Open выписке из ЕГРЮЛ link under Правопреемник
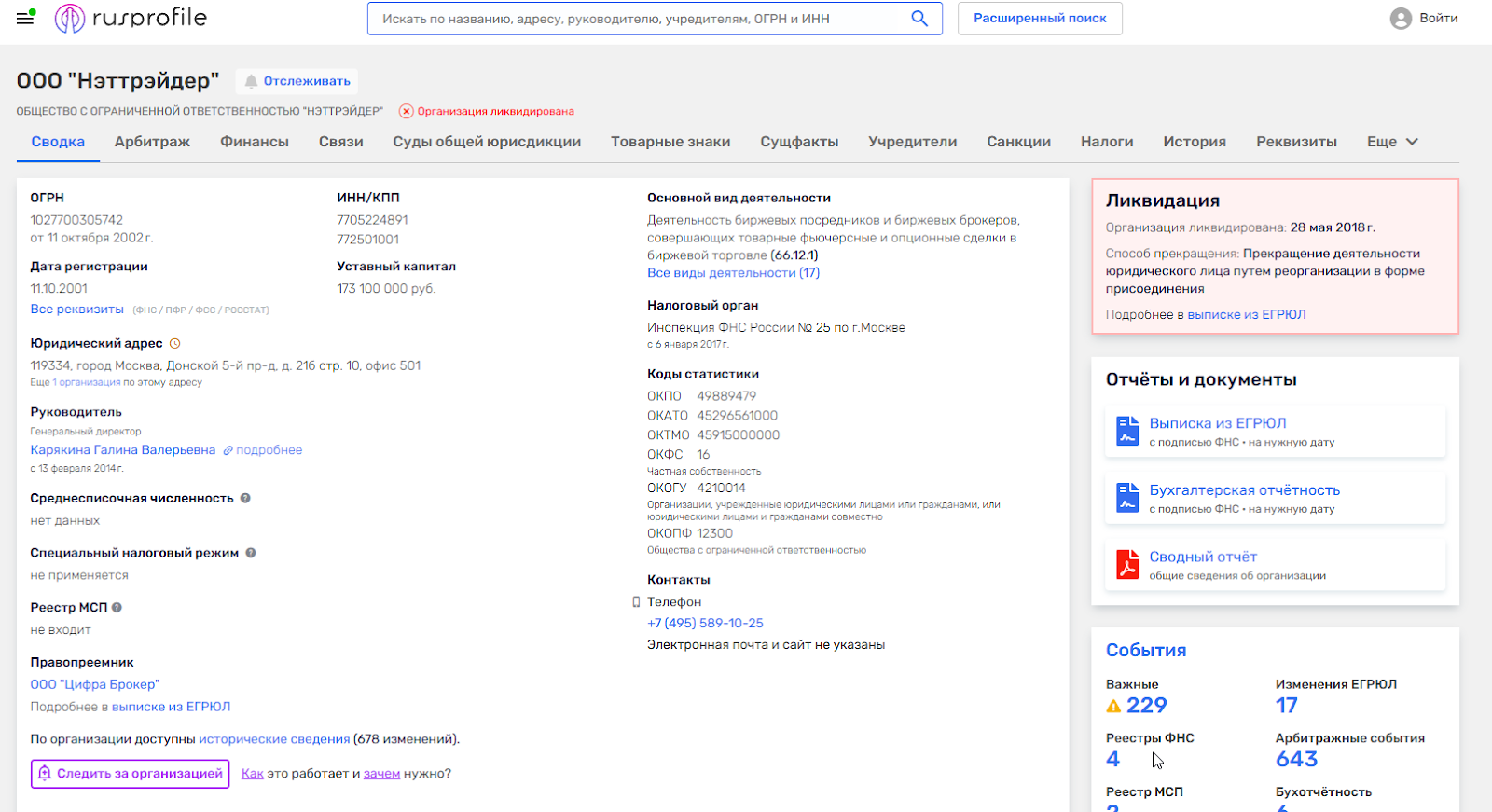1492x812 pixels. (x=171, y=707)
